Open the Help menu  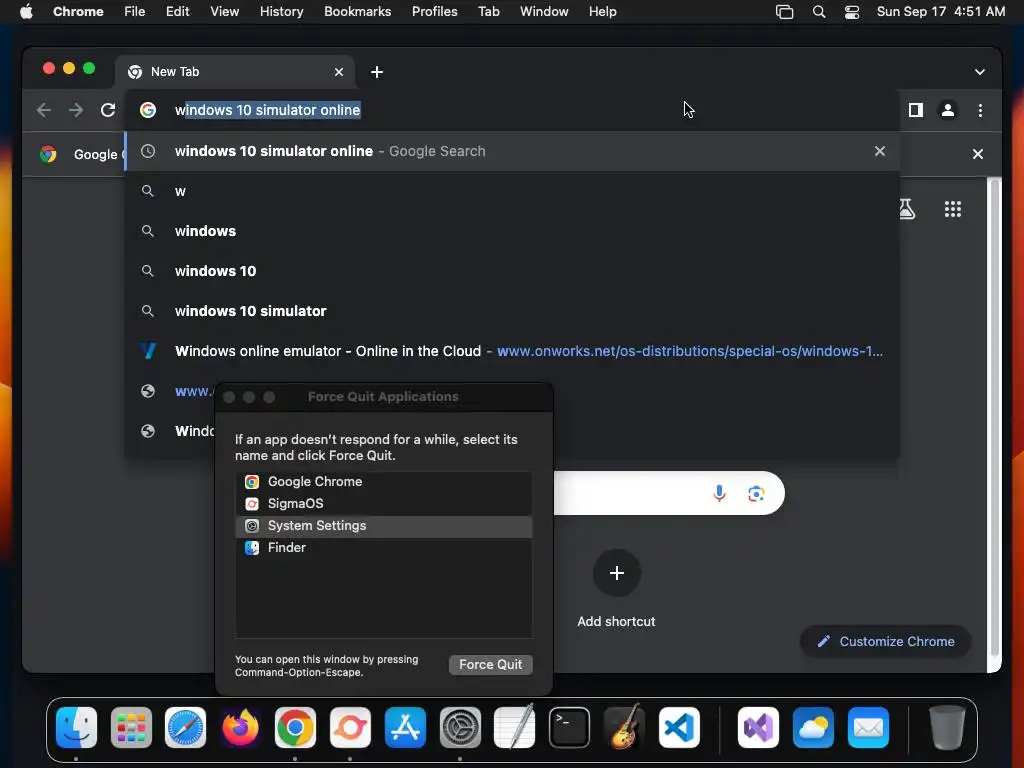tap(602, 12)
